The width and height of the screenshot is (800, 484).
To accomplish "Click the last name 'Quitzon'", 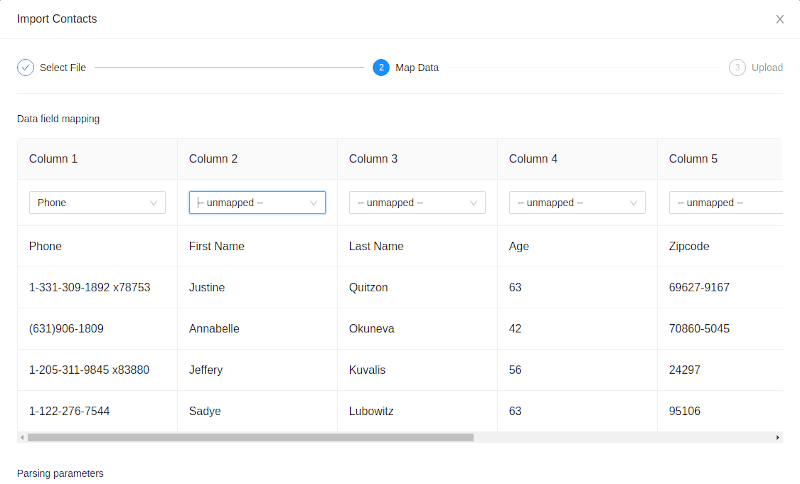I will pyautogui.click(x=368, y=287).
